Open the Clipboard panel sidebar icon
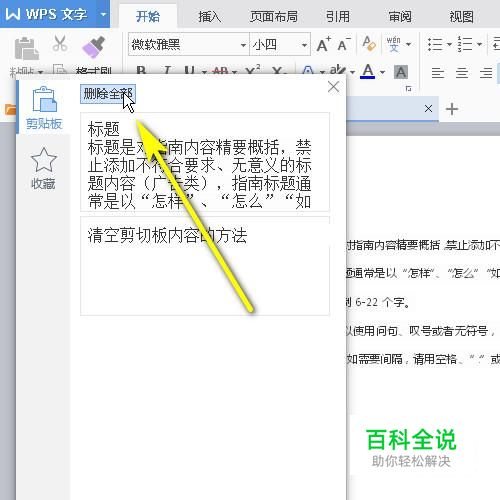The width and height of the screenshot is (500, 500). click(44, 108)
